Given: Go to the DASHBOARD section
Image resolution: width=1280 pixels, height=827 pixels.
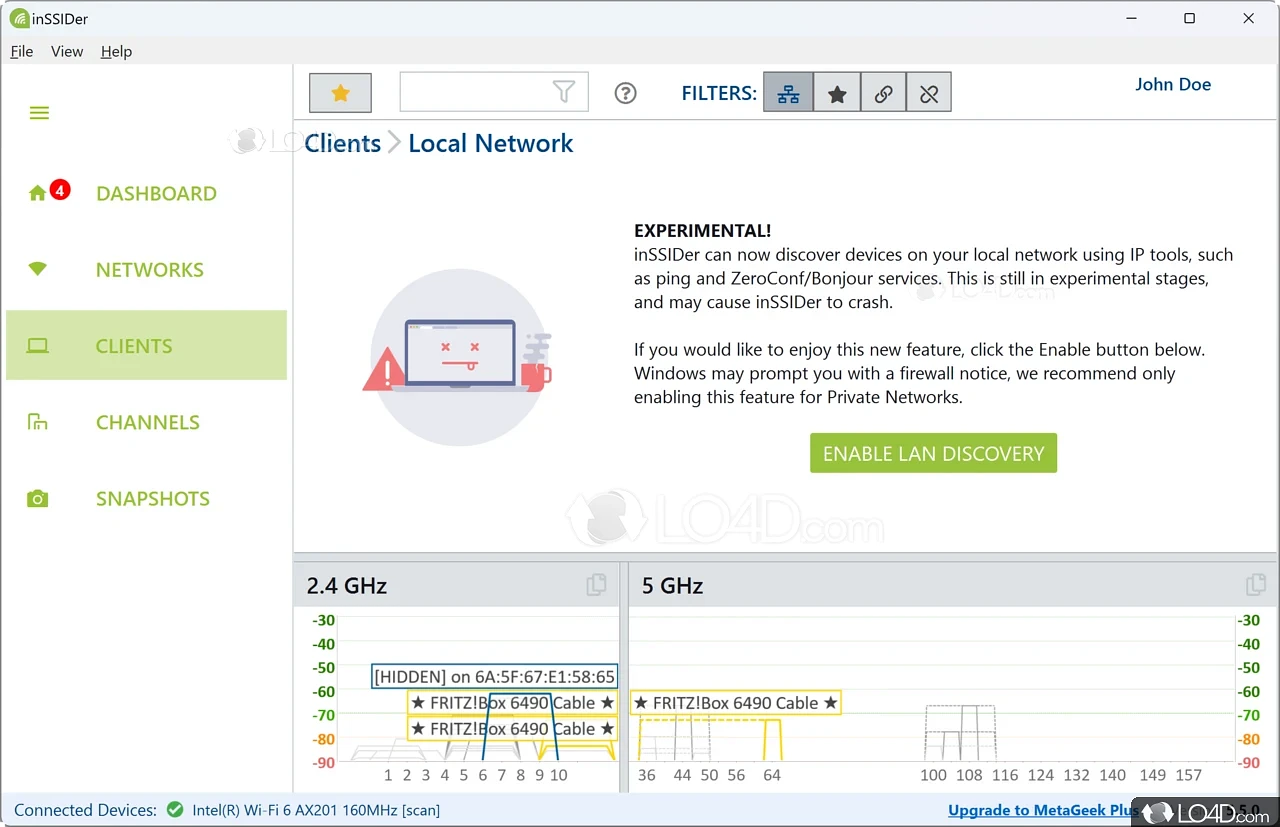Looking at the screenshot, I should click(x=156, y=194).
